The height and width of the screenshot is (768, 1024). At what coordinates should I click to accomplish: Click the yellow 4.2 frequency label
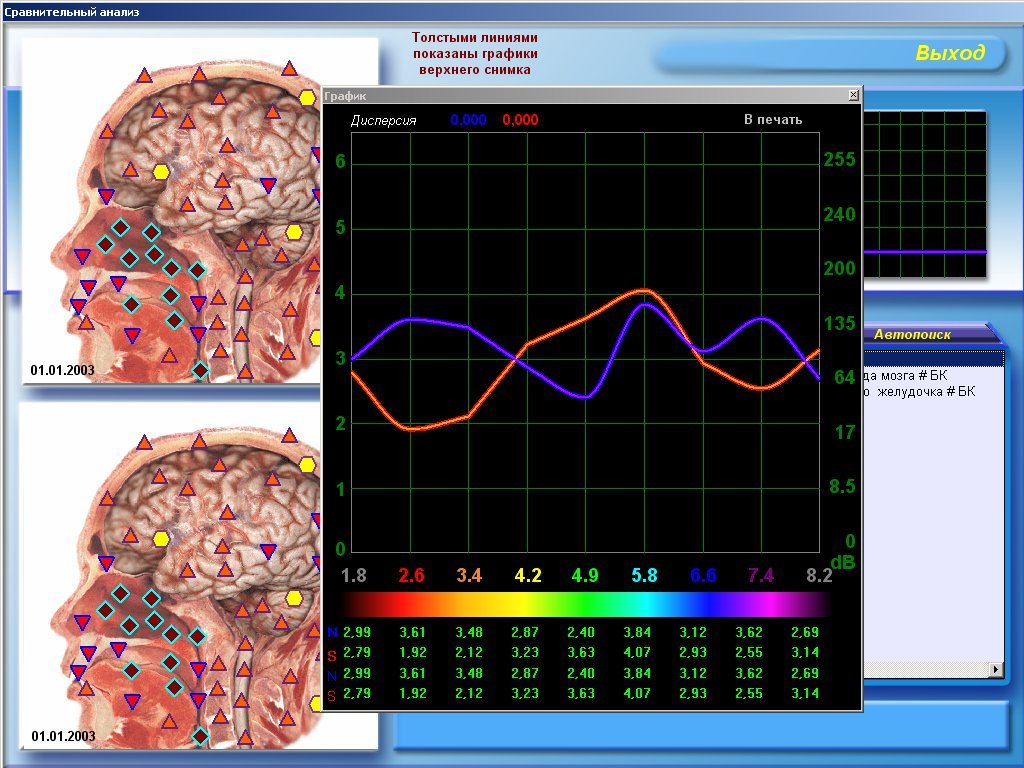pos(528,575)
